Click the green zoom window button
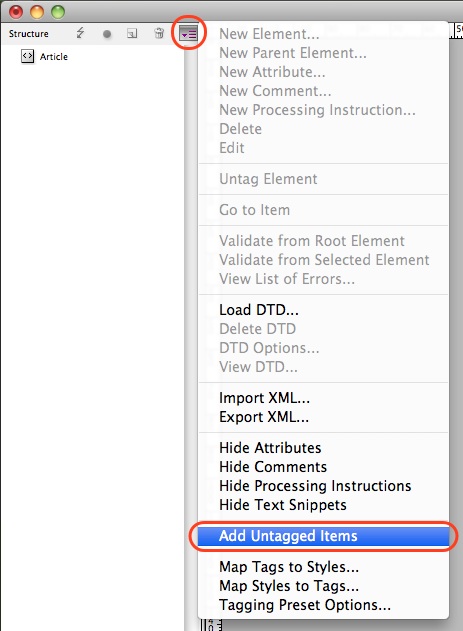Image resolution: width=463 pixels, height=631 pixels. pyautogui.click(x=58, y=12)
